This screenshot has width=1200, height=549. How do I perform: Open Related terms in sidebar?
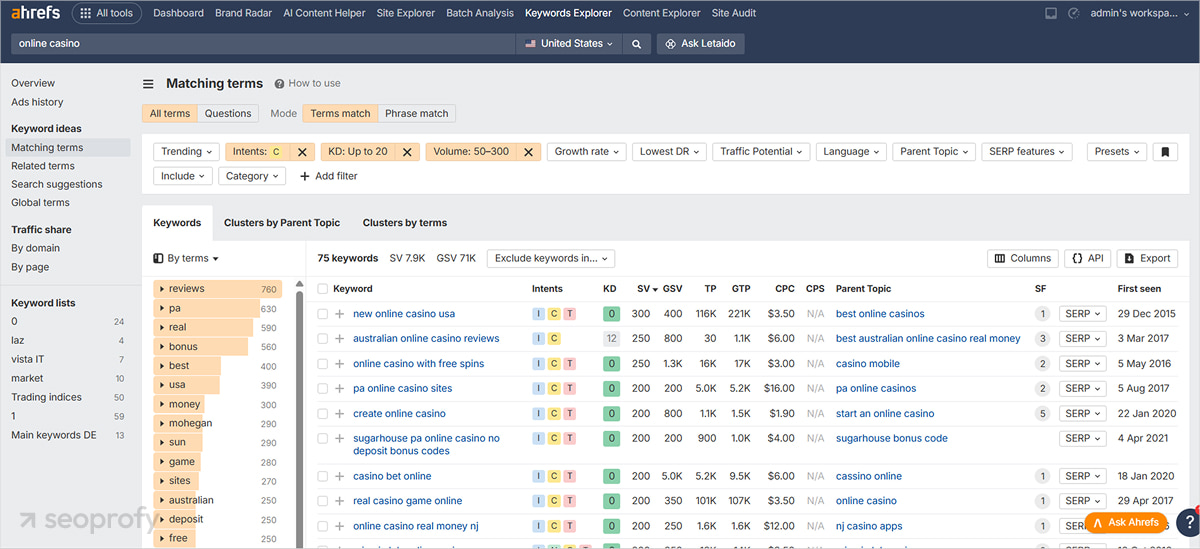click(43, 166)
